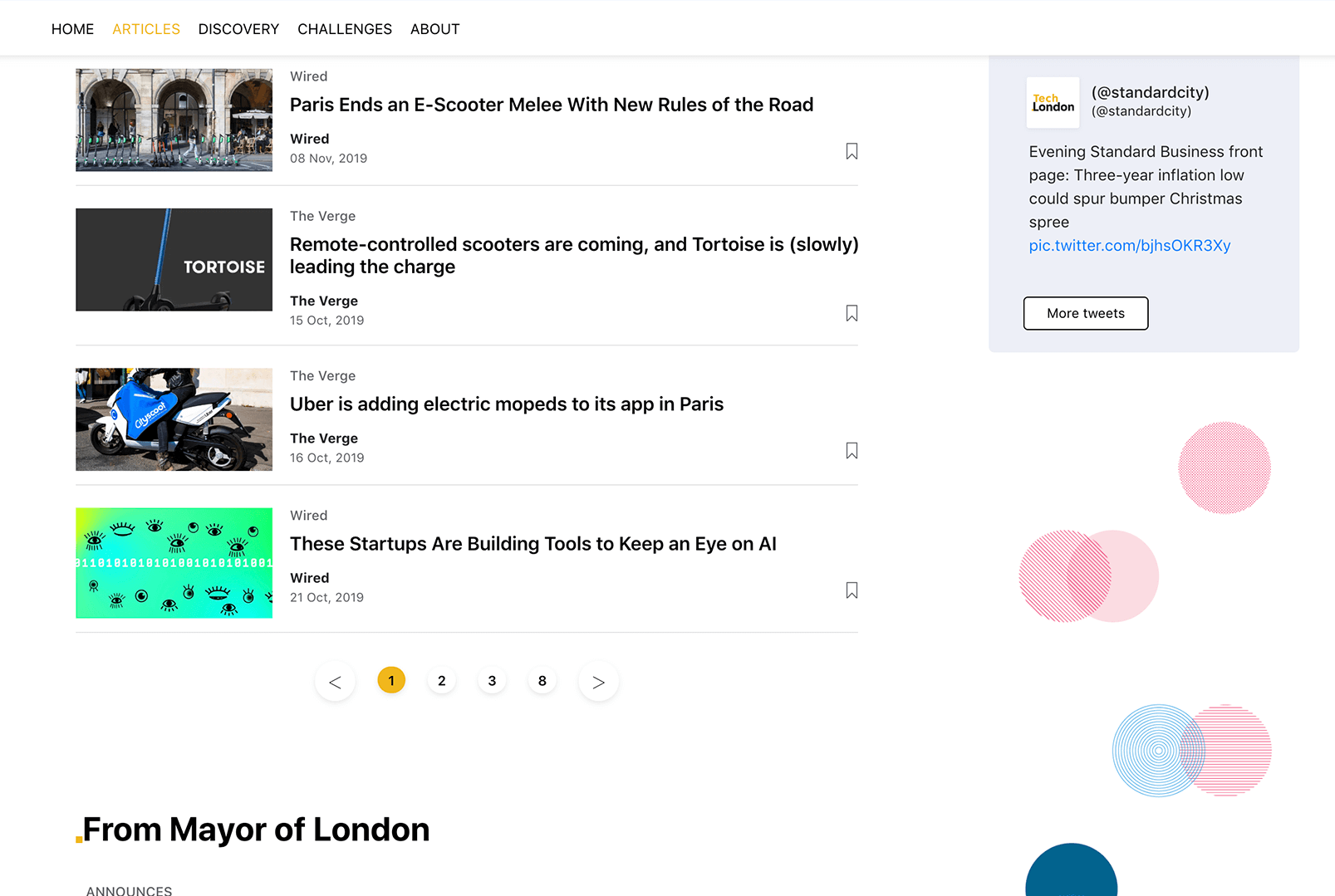Go to next page arrow
Image resolution: width=1335 pixels, height=896 pixels.
[598, 682]
